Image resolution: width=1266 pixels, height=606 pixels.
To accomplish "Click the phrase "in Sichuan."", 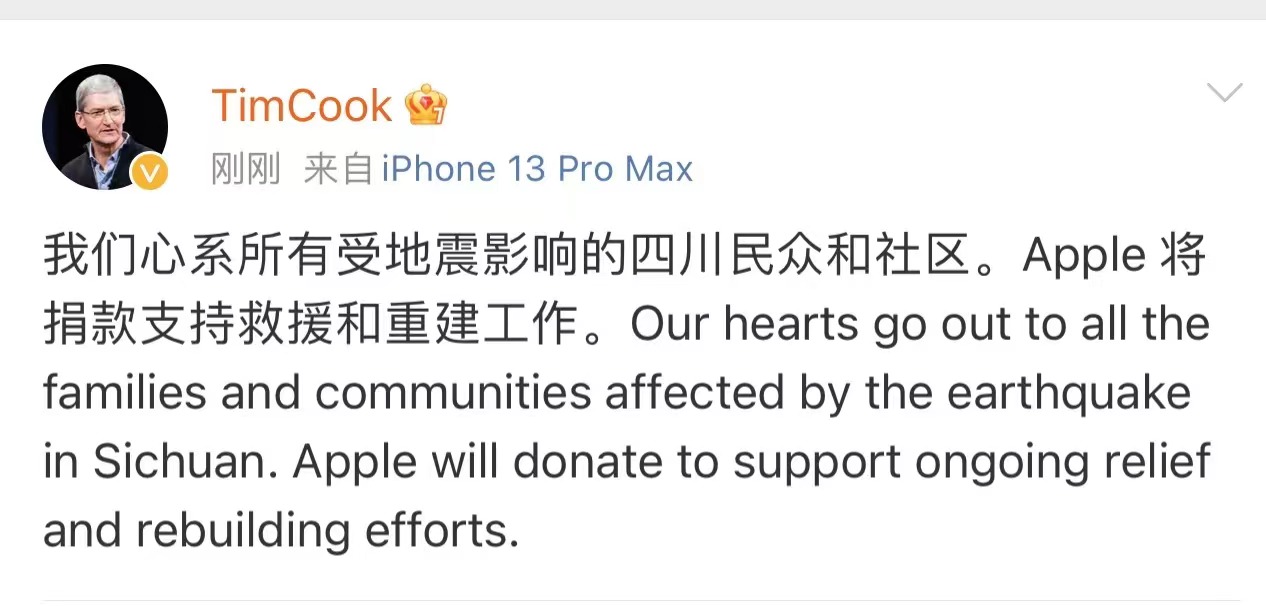I will pyautogui.click(x=162, y=462).
